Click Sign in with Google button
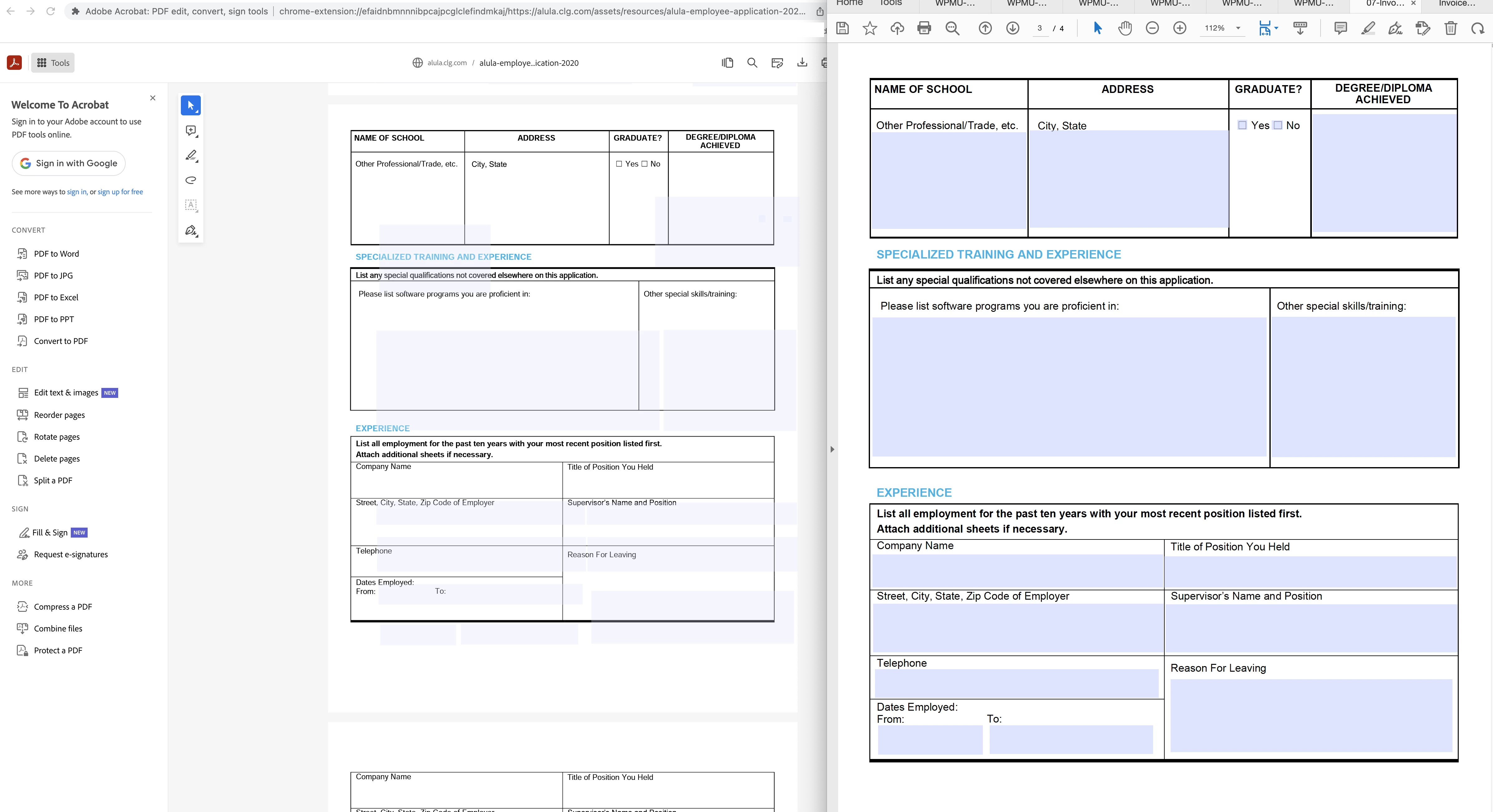 point(68,163)
